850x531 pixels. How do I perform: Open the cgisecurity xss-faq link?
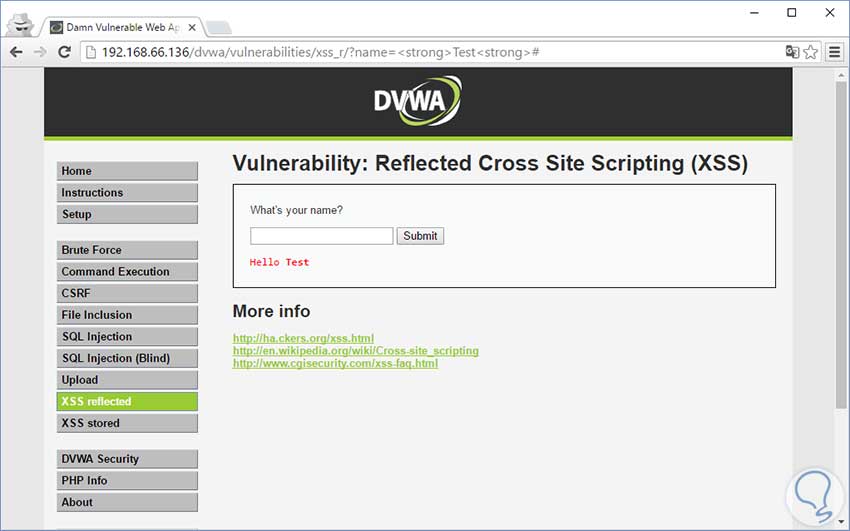pyautogui.click(x=335, y=363)
